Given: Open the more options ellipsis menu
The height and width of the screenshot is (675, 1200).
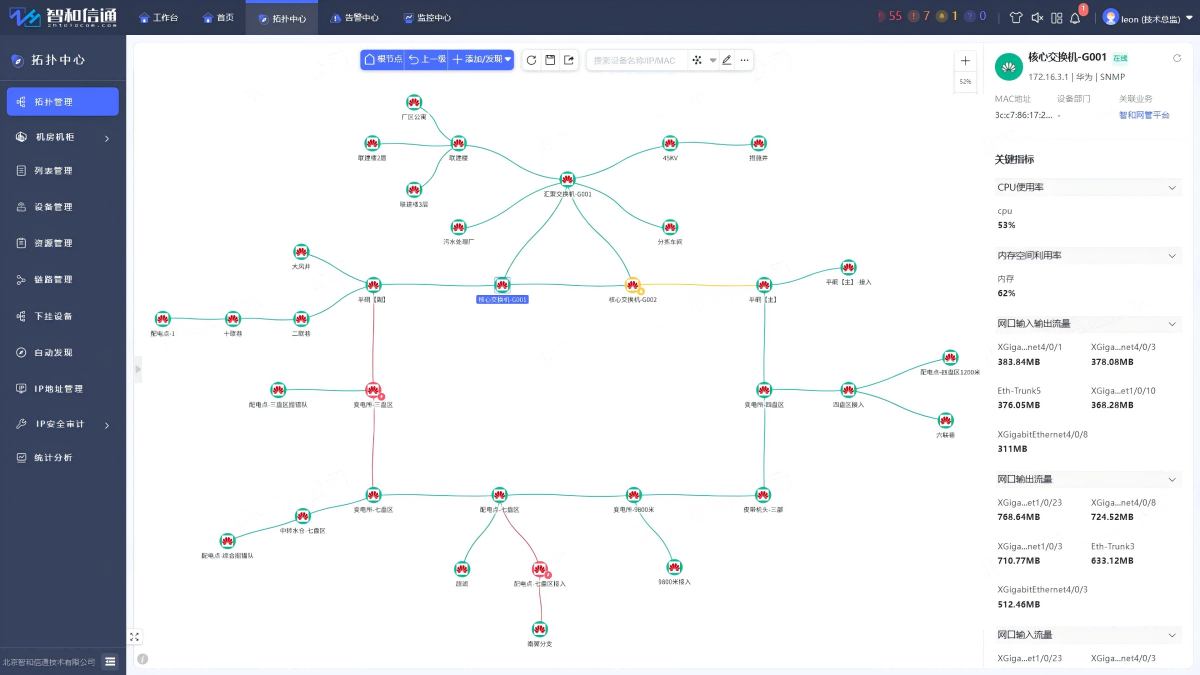Looking at the screenshot, I should coord(744,60).
